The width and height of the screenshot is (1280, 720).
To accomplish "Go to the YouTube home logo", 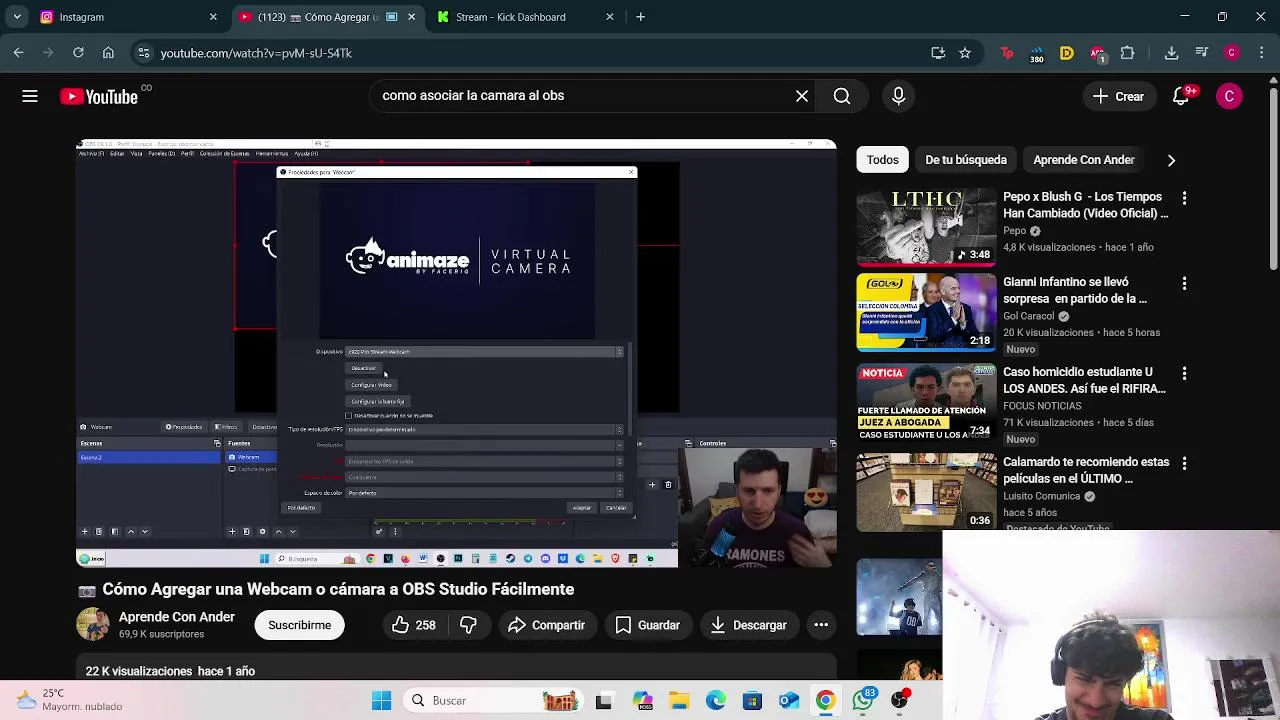I will click(99, 96).
